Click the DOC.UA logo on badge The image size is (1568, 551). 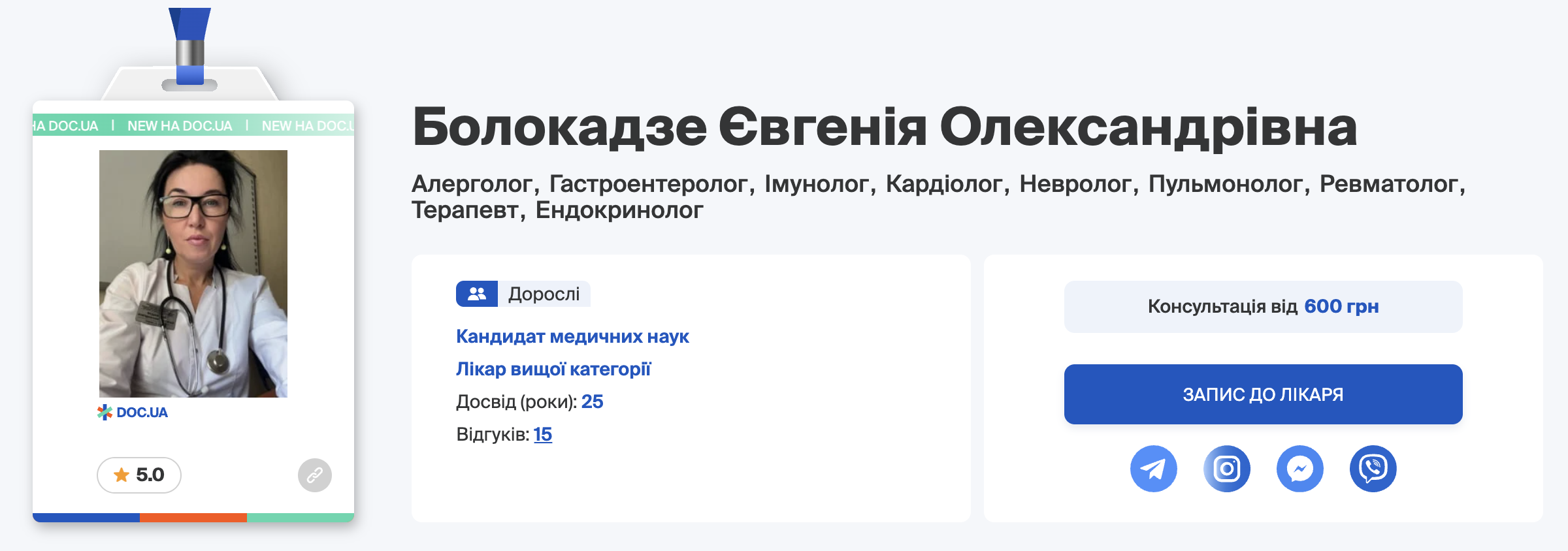133,413
